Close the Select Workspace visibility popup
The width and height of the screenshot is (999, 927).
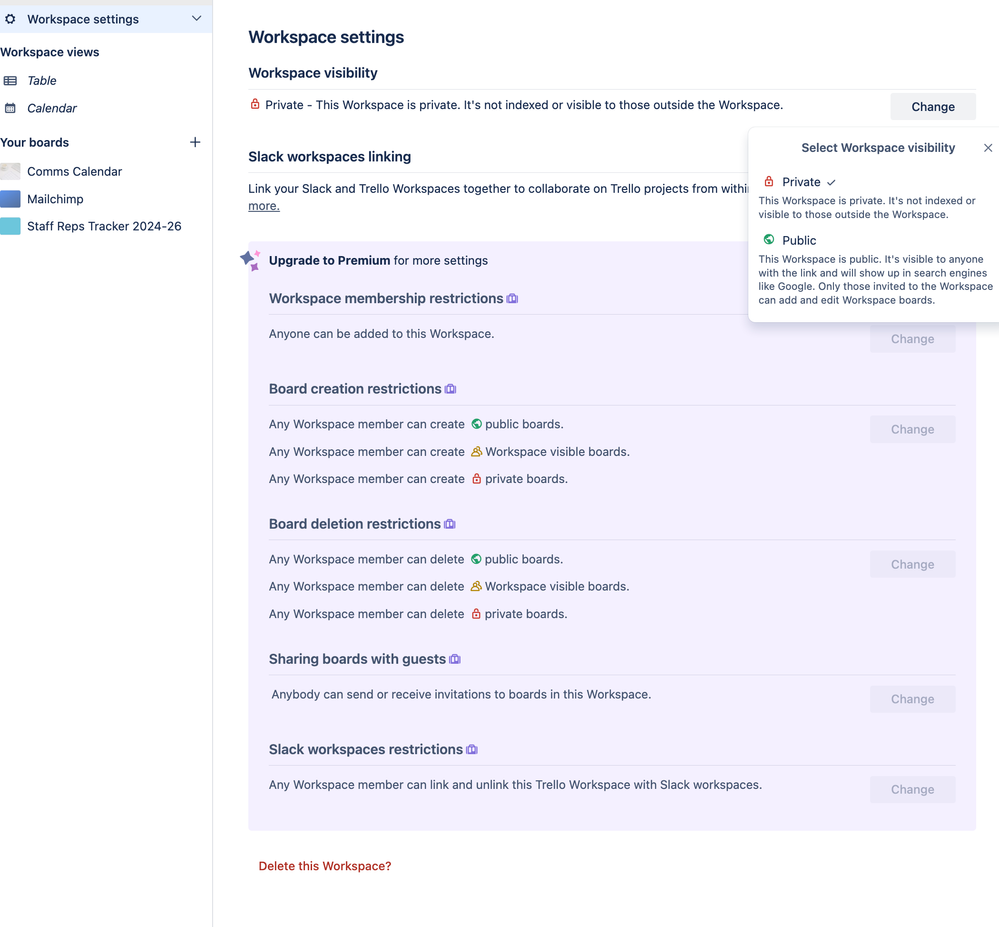click(988, 148)
